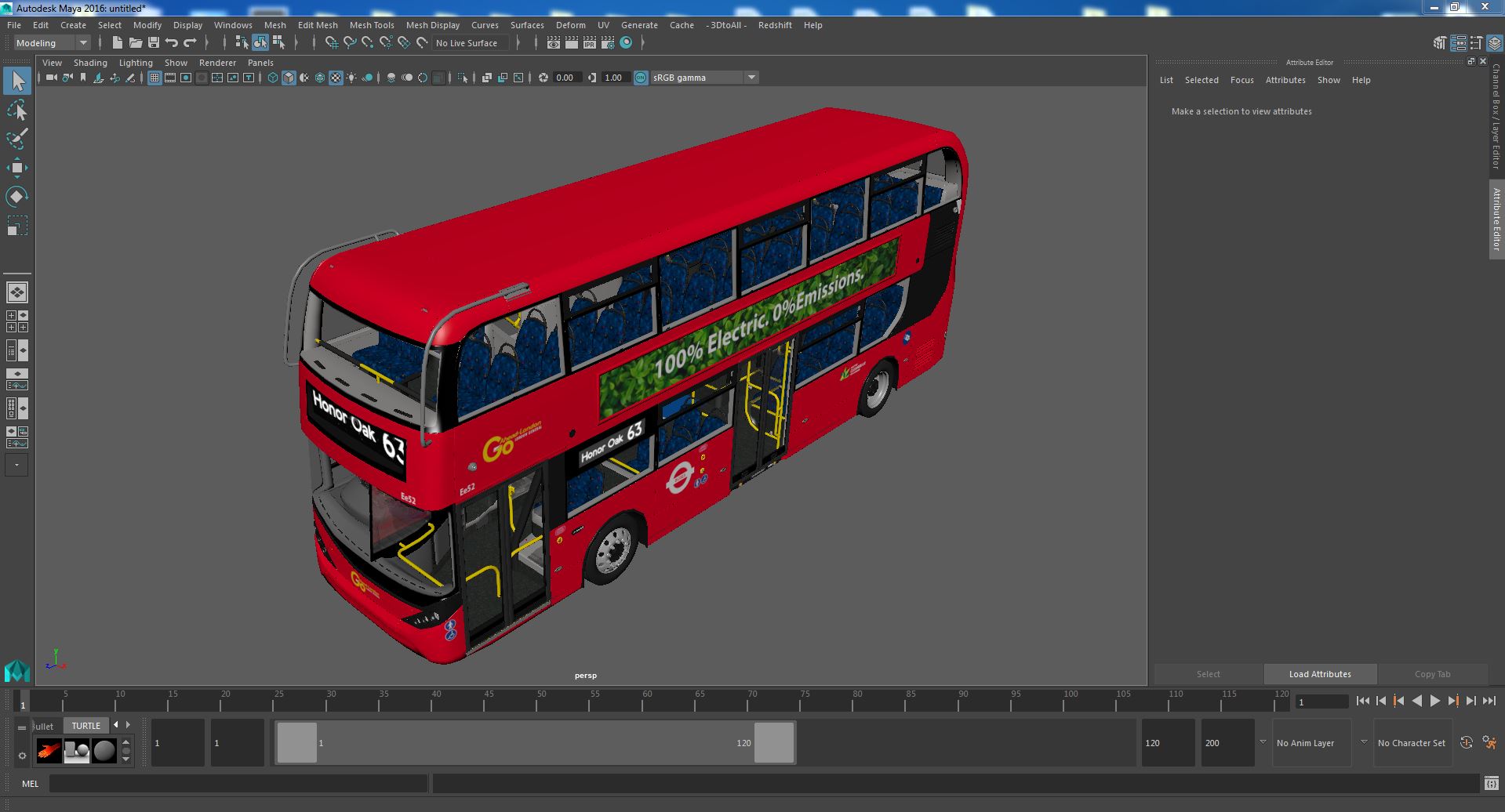Open the Edit Mesh menu

[x=318, y=25]
